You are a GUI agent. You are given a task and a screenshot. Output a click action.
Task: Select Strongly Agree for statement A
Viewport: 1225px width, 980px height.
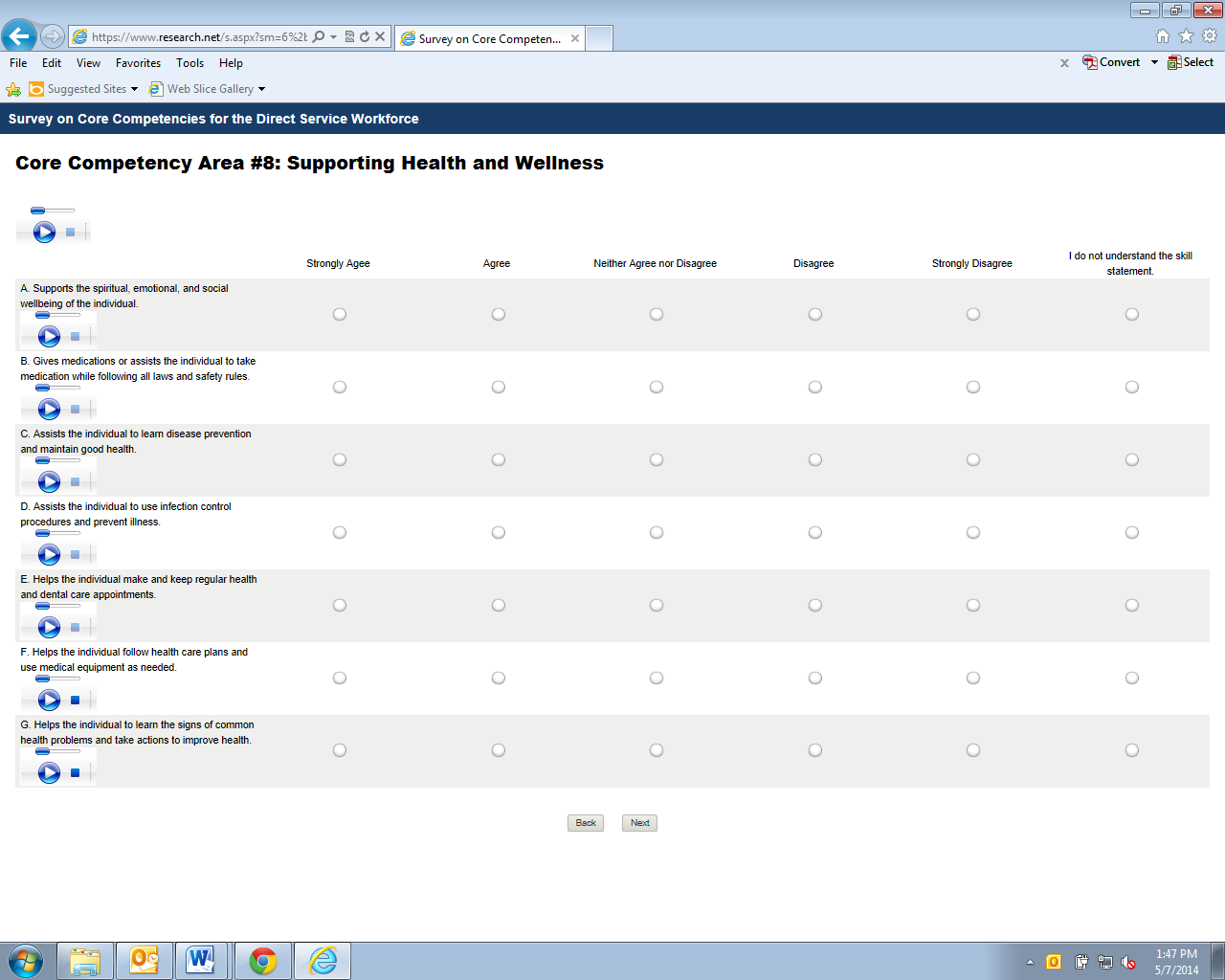(340, 314)
